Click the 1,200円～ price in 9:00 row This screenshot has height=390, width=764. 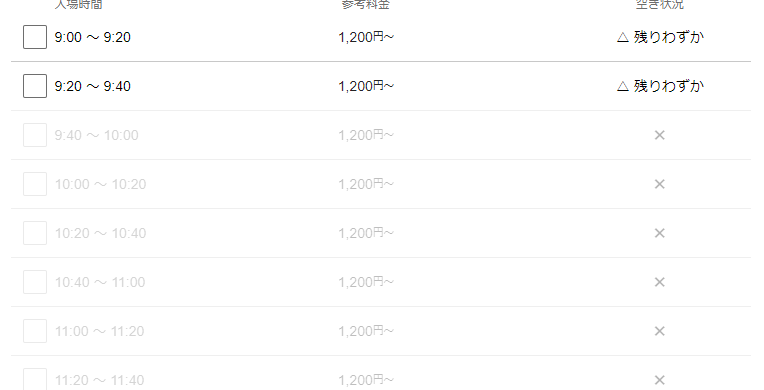tap(366, 37)
